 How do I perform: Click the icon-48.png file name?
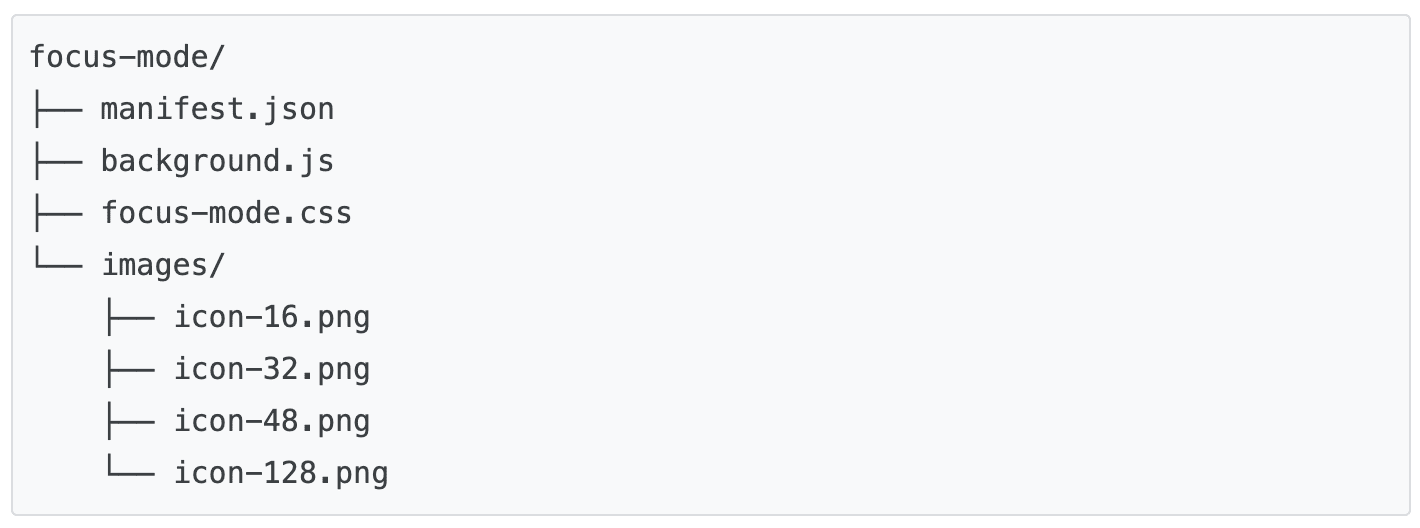272,421
